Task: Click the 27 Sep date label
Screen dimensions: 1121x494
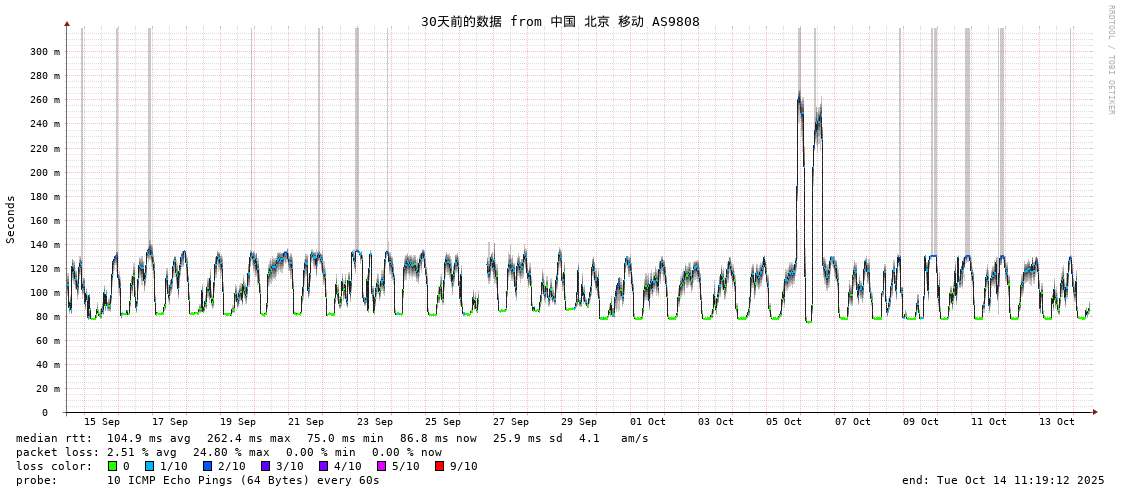Action: 511,422
